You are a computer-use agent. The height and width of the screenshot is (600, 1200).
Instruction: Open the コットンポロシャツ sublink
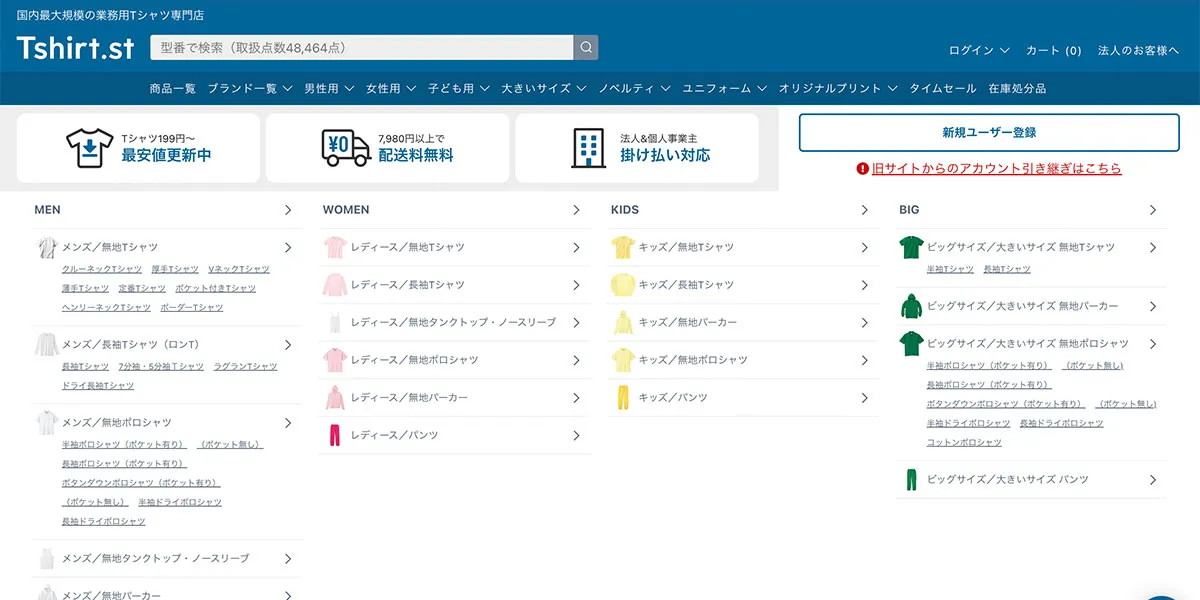[x=964, y=442]
